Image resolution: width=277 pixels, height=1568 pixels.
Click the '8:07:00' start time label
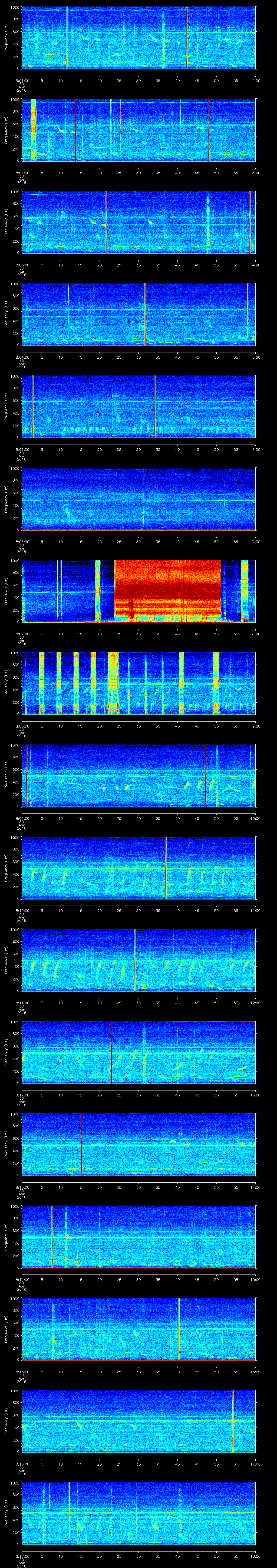(22, 634)
